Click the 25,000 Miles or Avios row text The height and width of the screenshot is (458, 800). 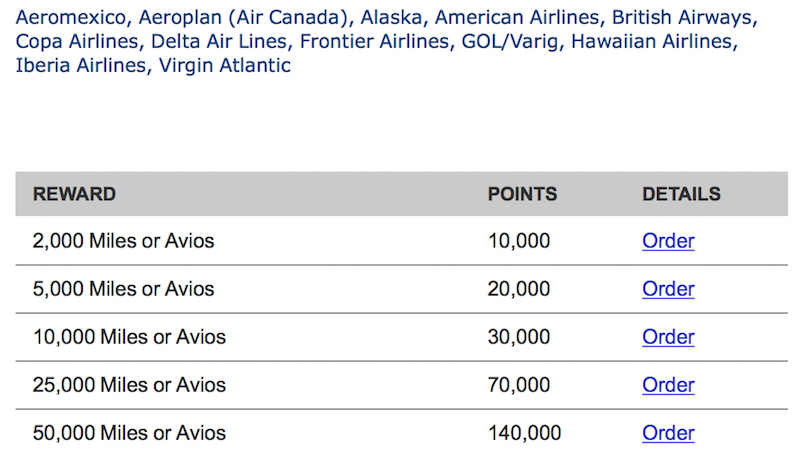(x=129, y=385)
